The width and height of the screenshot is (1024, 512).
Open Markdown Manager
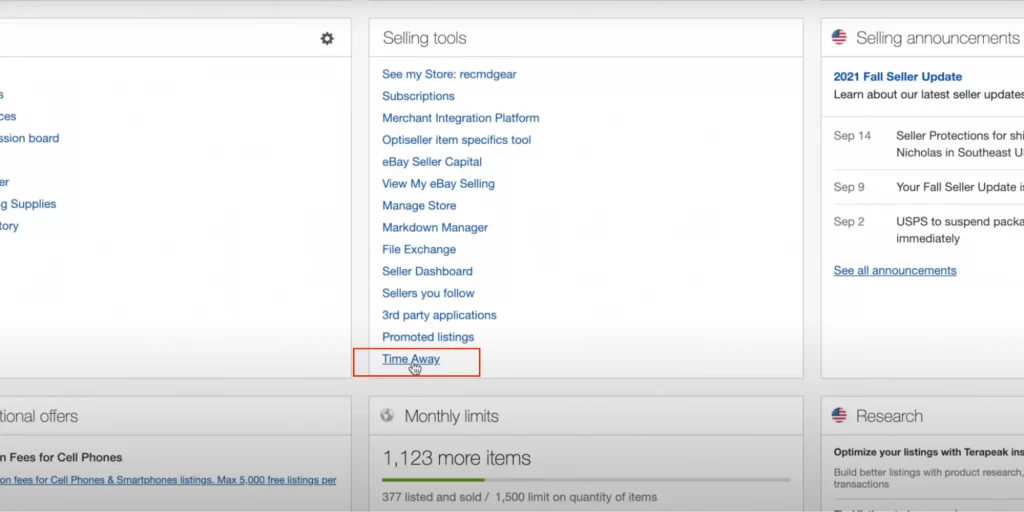435,227
